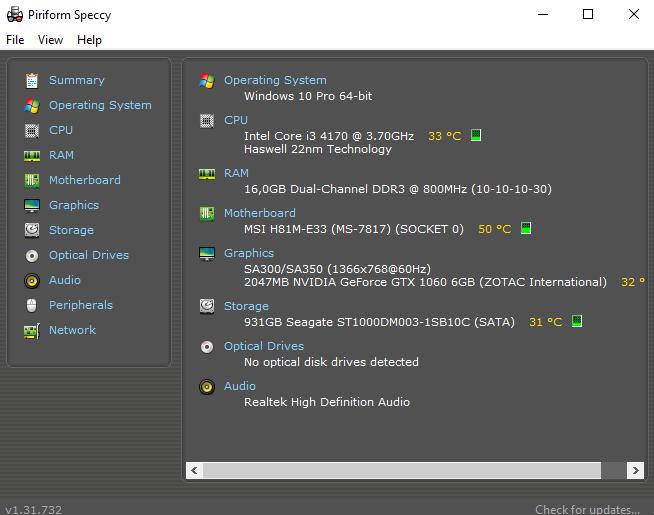Click the SA300/SA350 monitor line

pyautogui.click(x=337, y=269)
